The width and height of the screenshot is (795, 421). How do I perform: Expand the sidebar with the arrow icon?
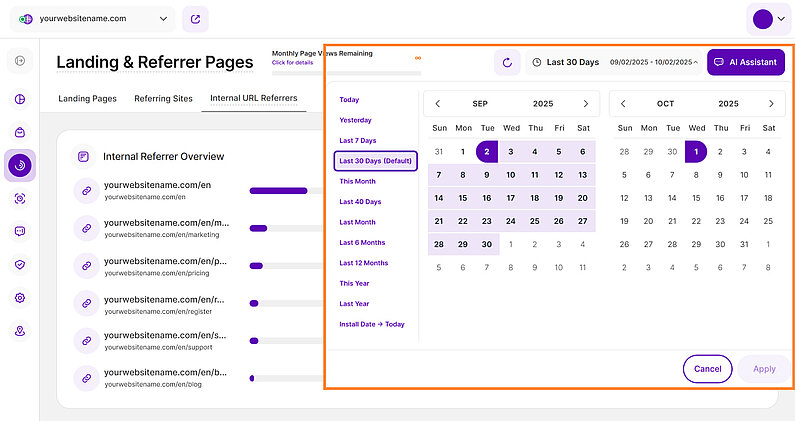[x=20, y=63]
